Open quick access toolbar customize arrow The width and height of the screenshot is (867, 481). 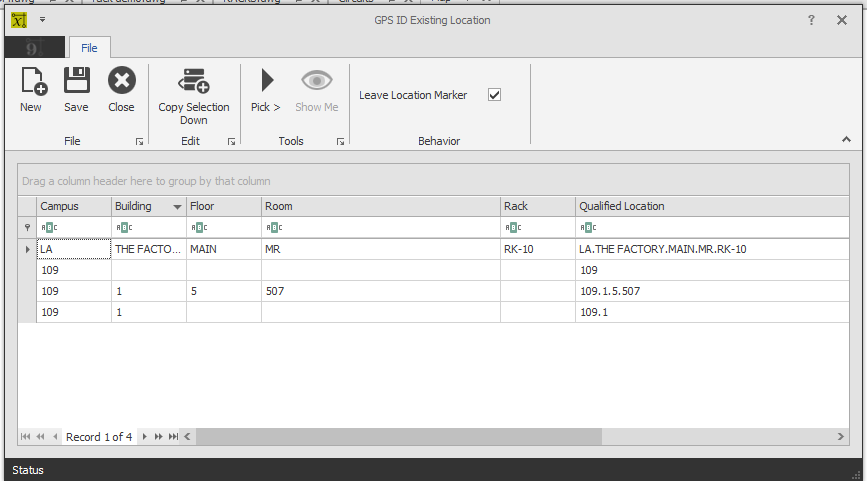(42, 20)
